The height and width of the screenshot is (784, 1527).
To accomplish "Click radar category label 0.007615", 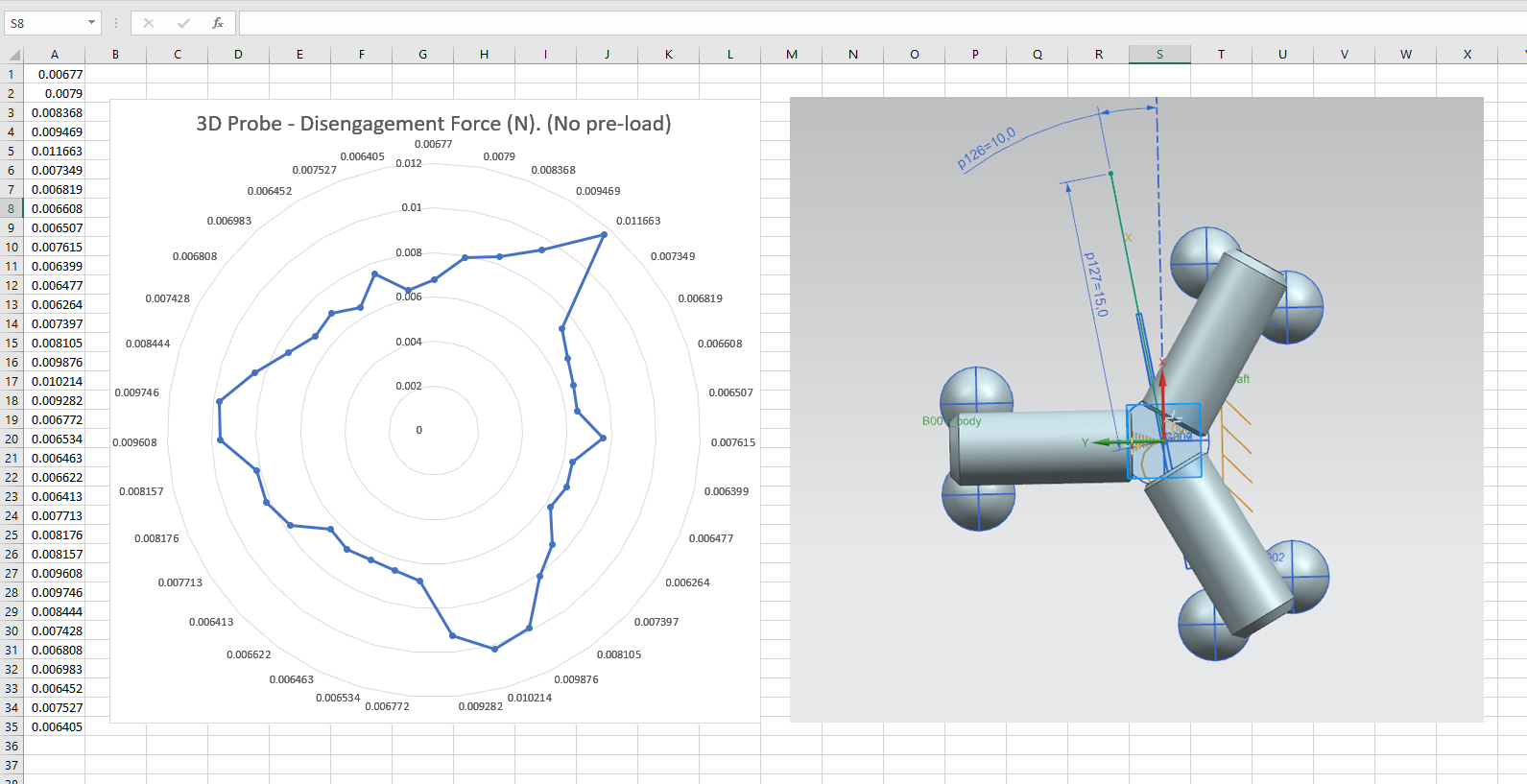I will [733, 442].
